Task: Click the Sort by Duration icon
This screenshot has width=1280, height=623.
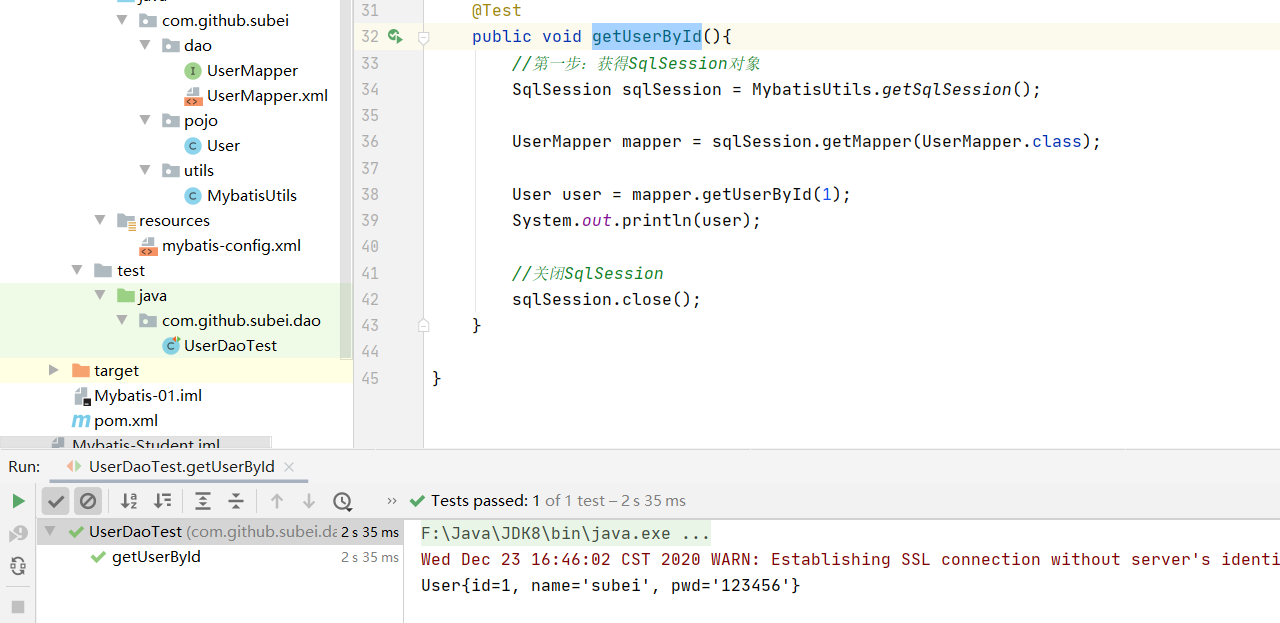Action: (x=162, y=501)
